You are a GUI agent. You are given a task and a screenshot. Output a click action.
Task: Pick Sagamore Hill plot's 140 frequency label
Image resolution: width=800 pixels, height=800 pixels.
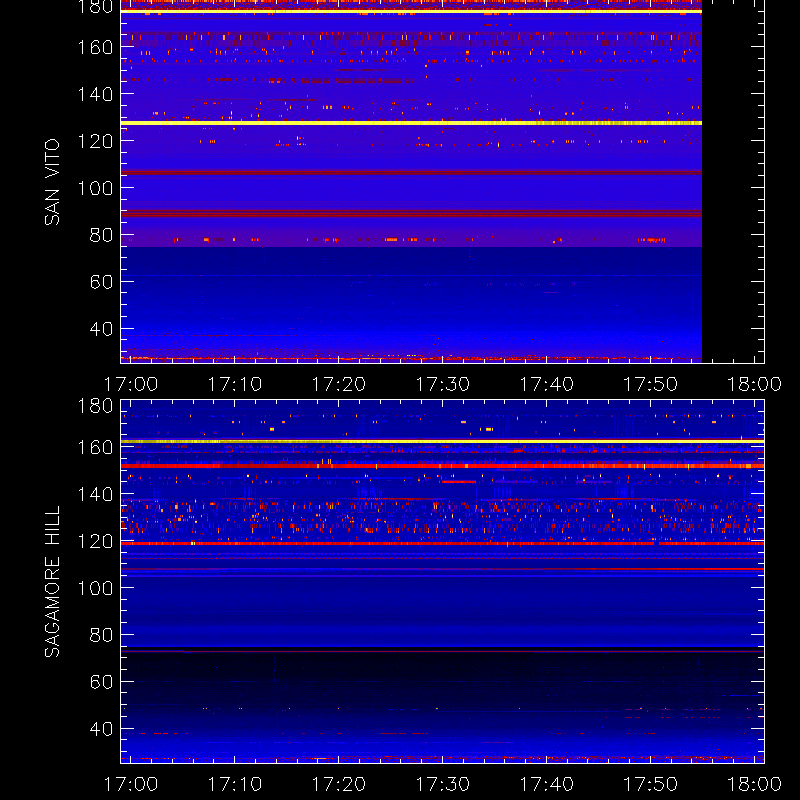point(95,494)
